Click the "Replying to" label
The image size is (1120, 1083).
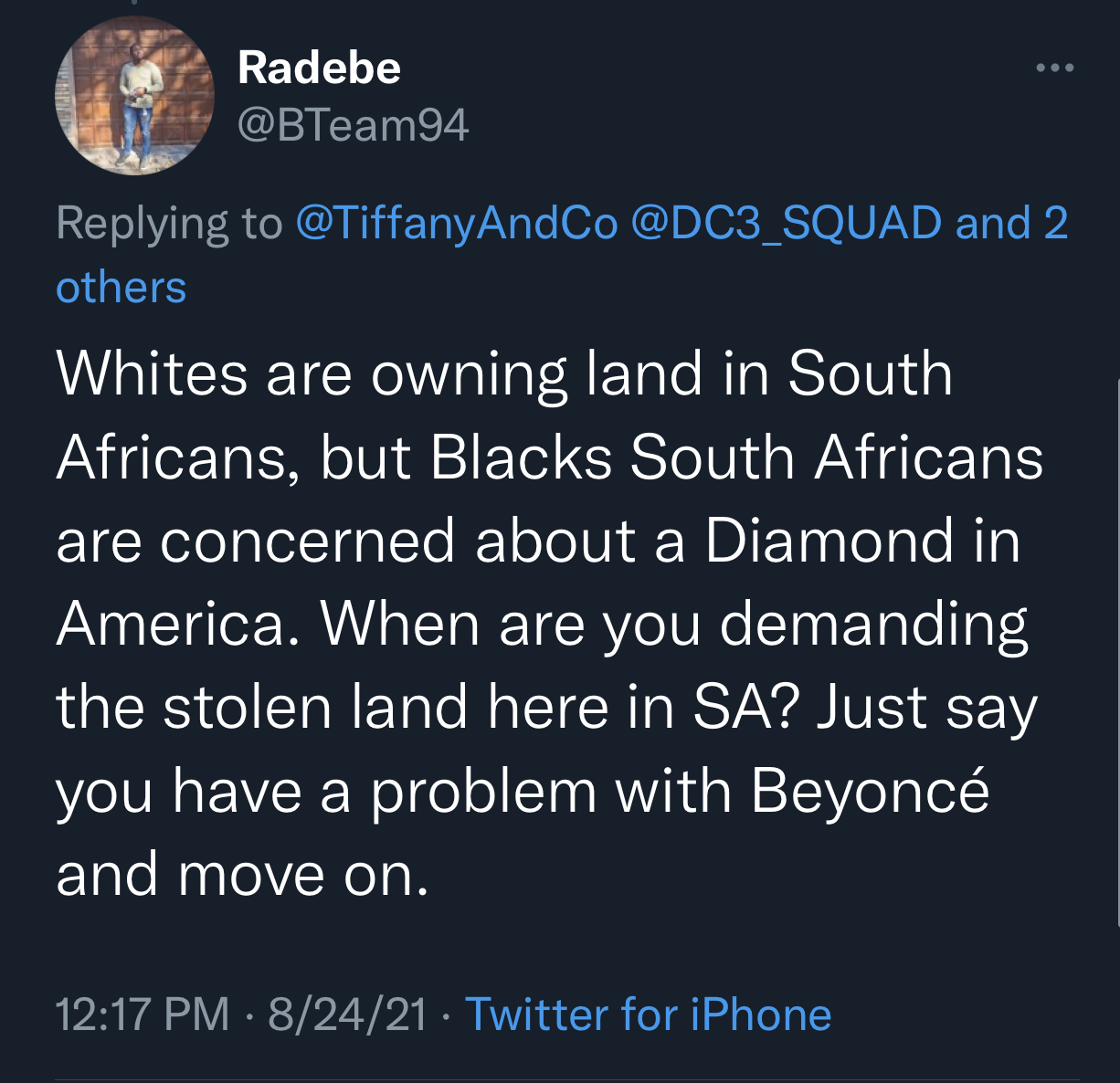[169, 223]
